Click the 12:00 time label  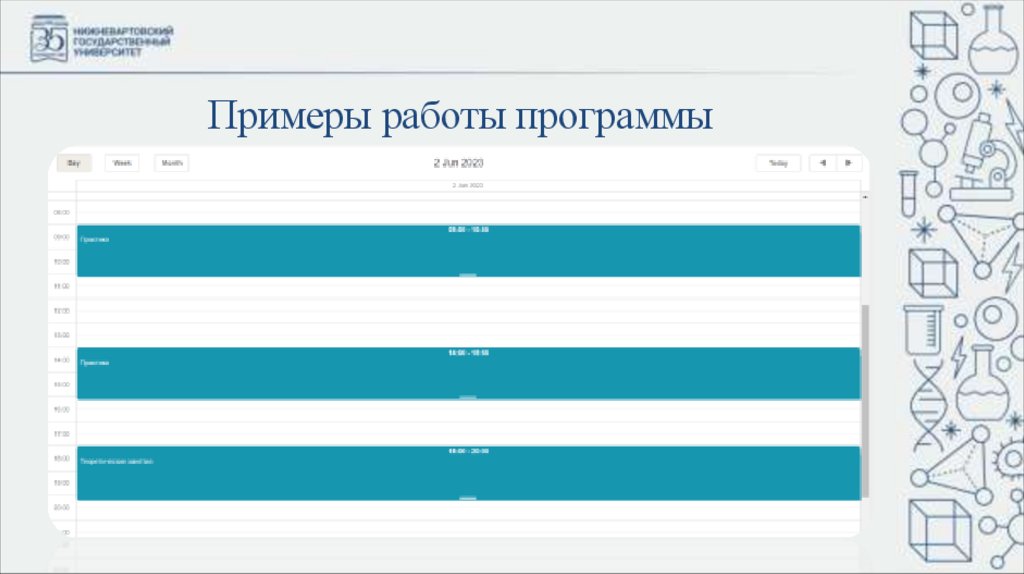tap(61, 311)
